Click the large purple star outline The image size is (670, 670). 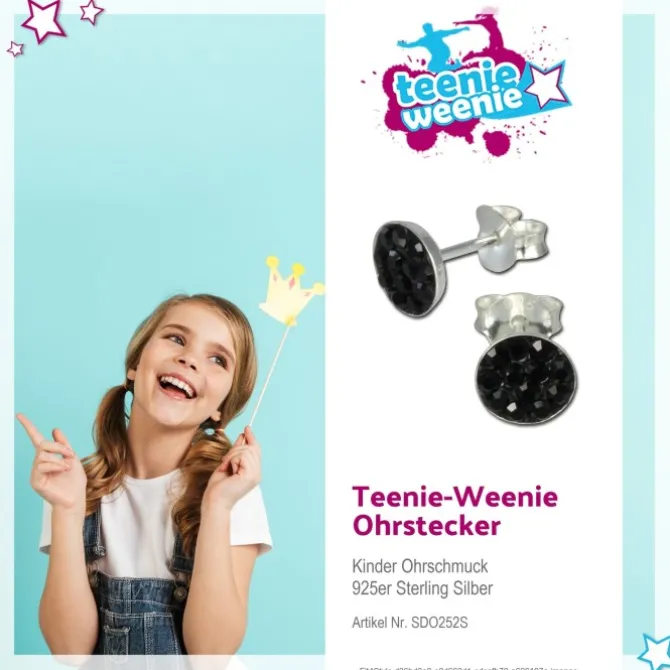44,20
